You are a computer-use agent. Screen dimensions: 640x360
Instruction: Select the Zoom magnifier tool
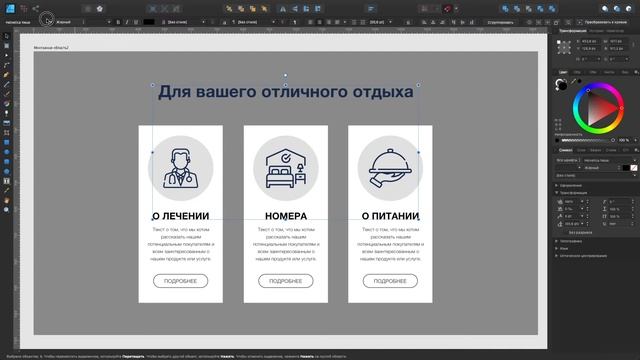[6, 210]
